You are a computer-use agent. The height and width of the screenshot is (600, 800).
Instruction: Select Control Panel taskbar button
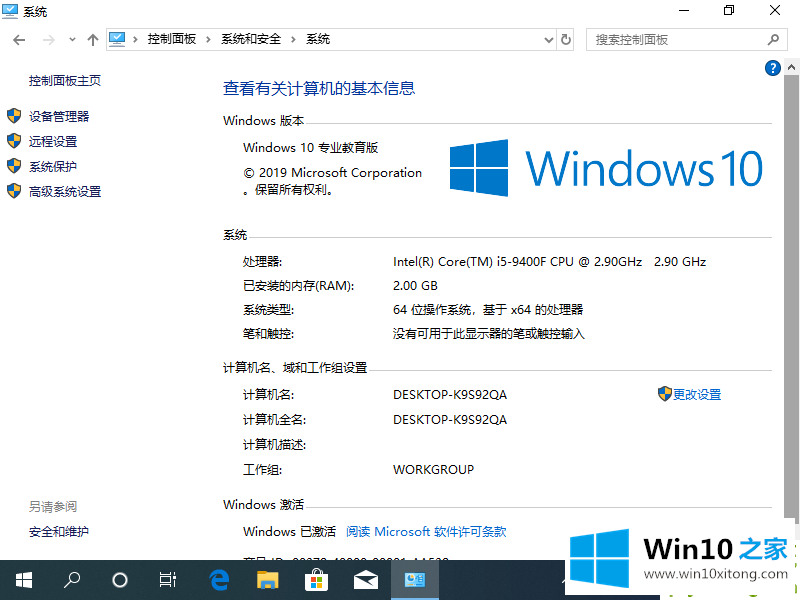[x=414, y=580]
